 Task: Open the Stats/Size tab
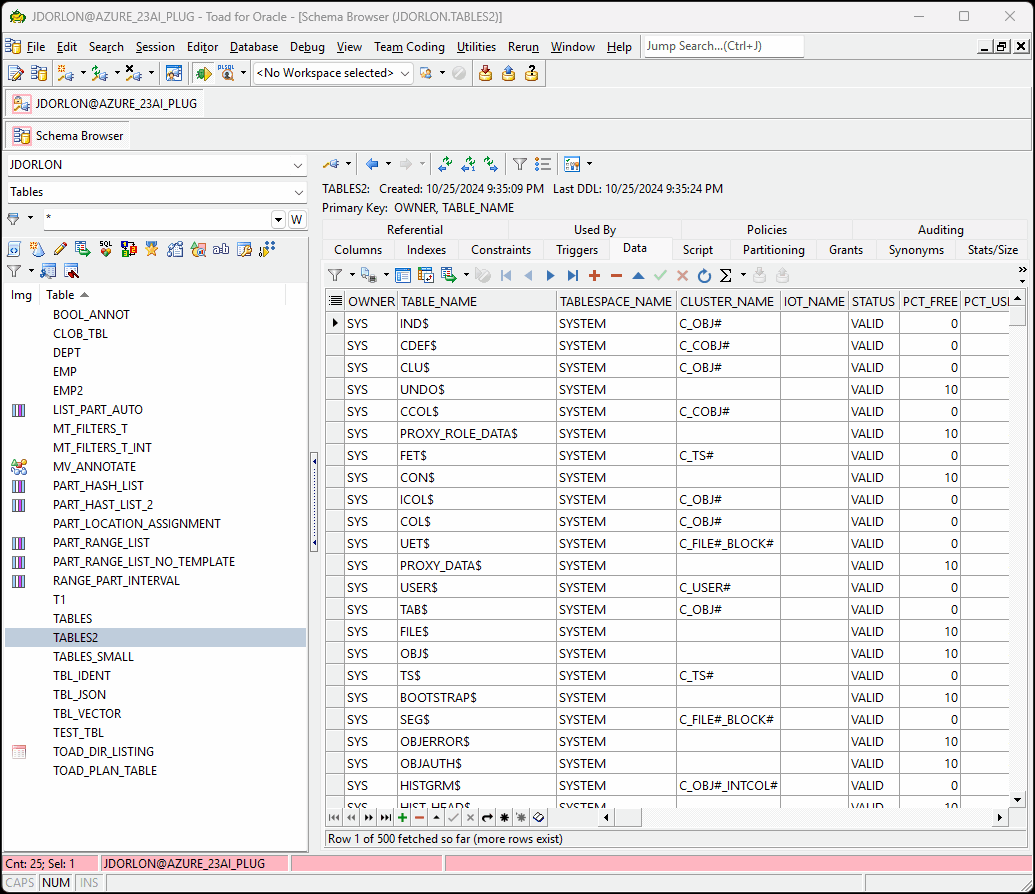point(993,250)
